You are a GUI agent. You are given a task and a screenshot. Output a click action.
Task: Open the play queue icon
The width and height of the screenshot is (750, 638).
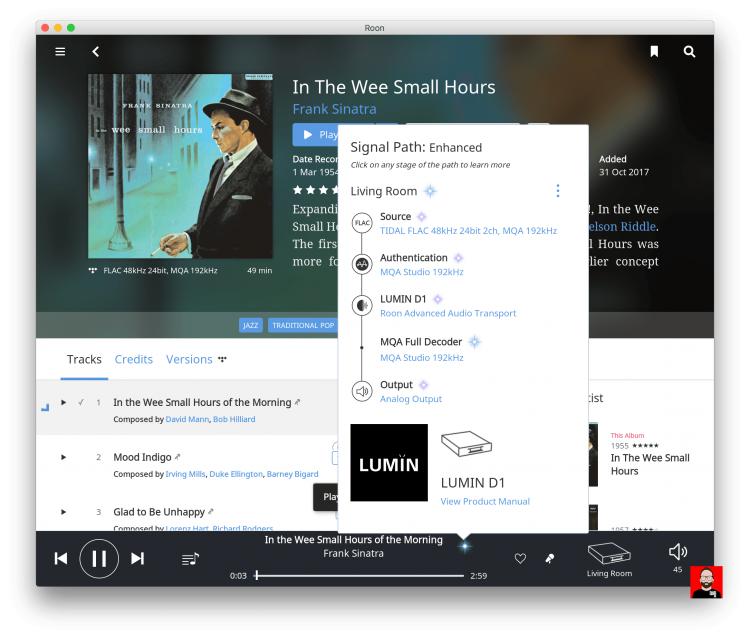190,559
